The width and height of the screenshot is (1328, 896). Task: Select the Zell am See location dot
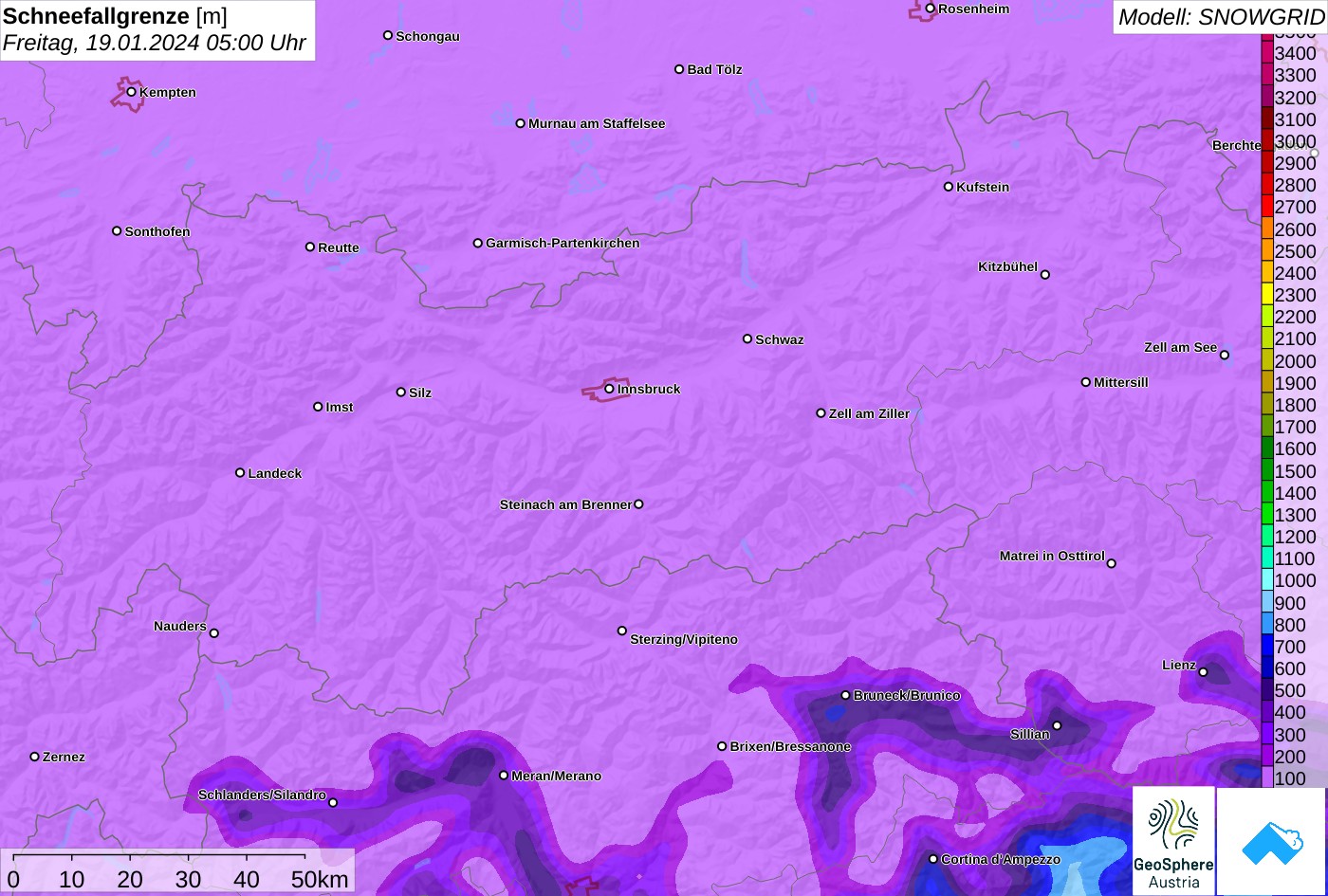coord(1224,356)
